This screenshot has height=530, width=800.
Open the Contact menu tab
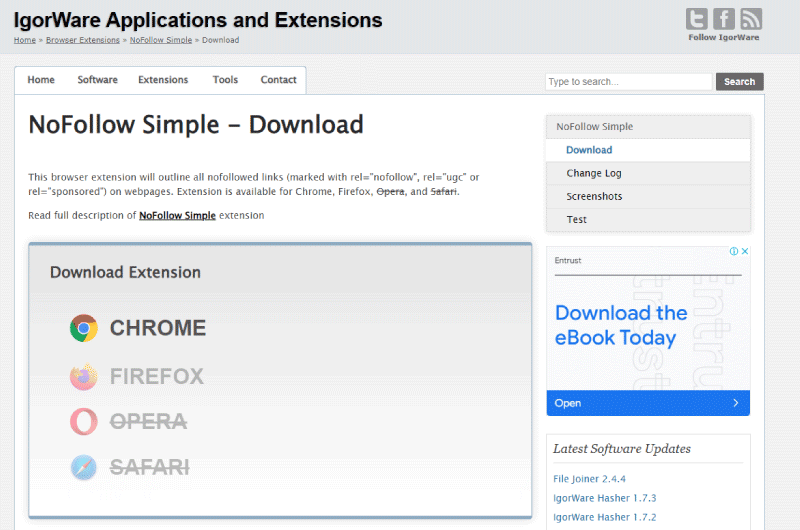tap(279, 80)
